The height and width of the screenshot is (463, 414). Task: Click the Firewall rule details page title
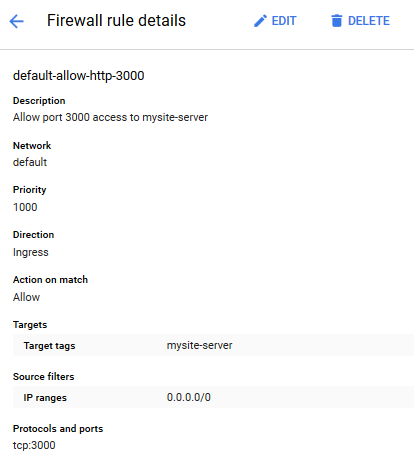click(x=116, y=21)
